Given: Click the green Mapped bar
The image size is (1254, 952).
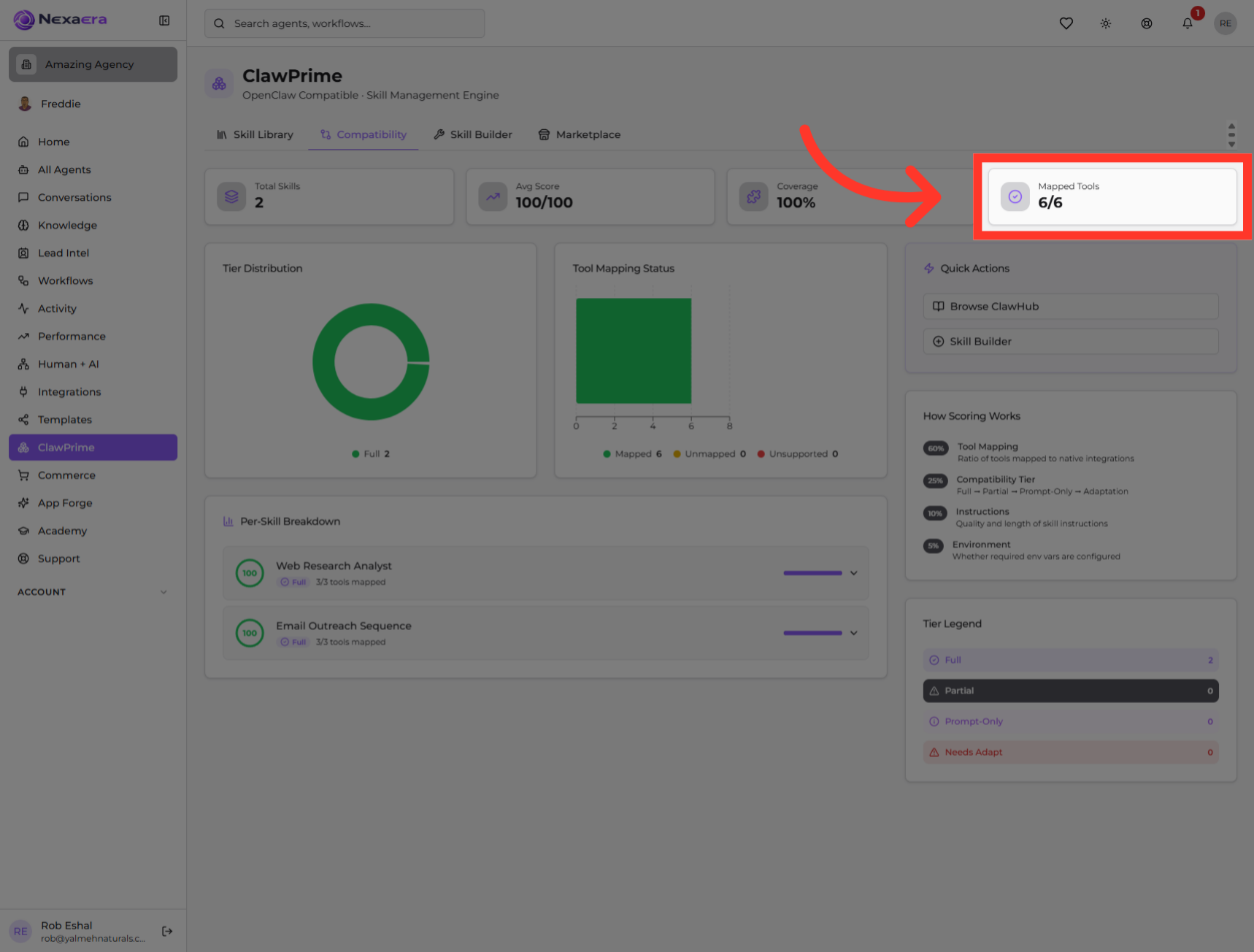Looking at the screenshot, I should (x=634, y=350).
